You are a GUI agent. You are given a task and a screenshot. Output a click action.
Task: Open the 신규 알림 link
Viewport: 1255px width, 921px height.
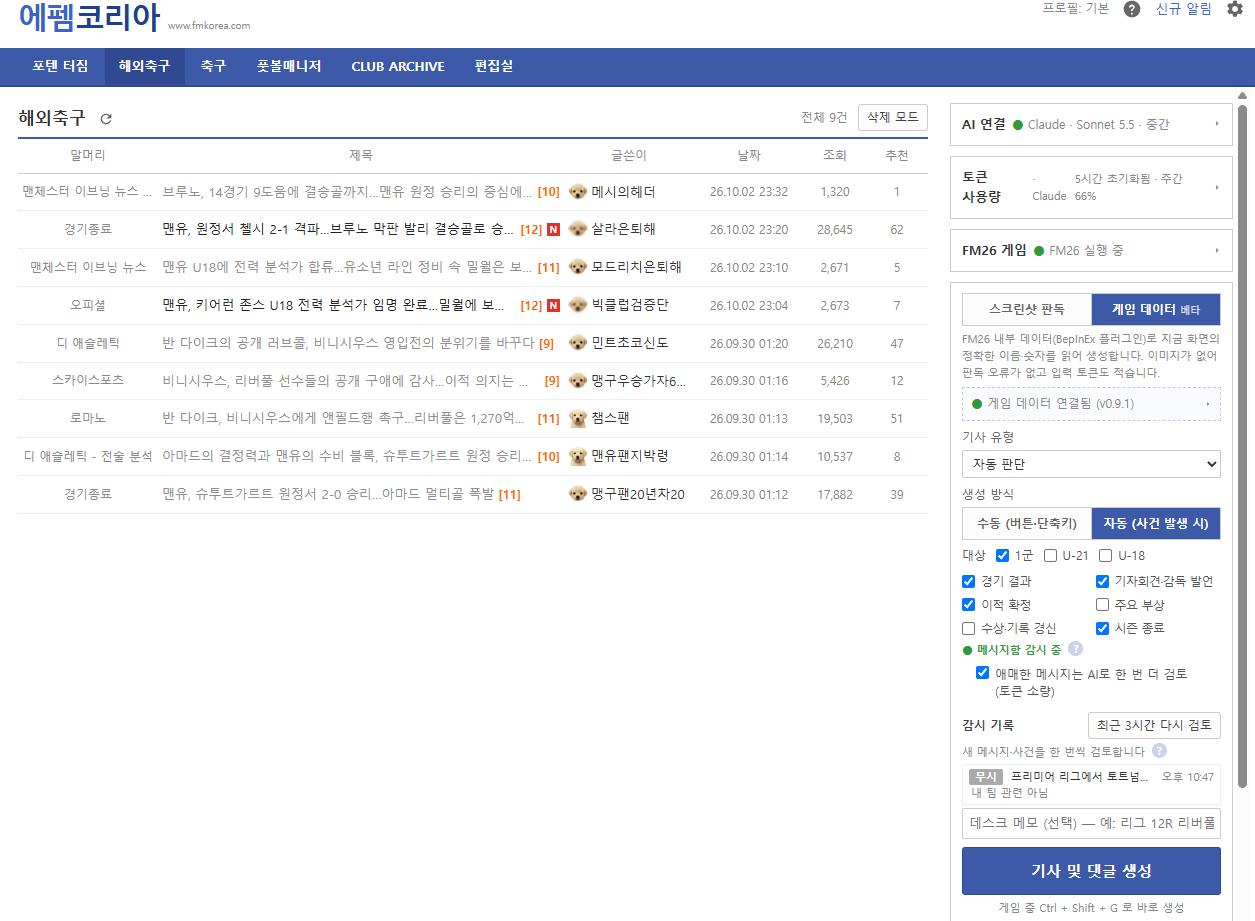point(1183,9)
